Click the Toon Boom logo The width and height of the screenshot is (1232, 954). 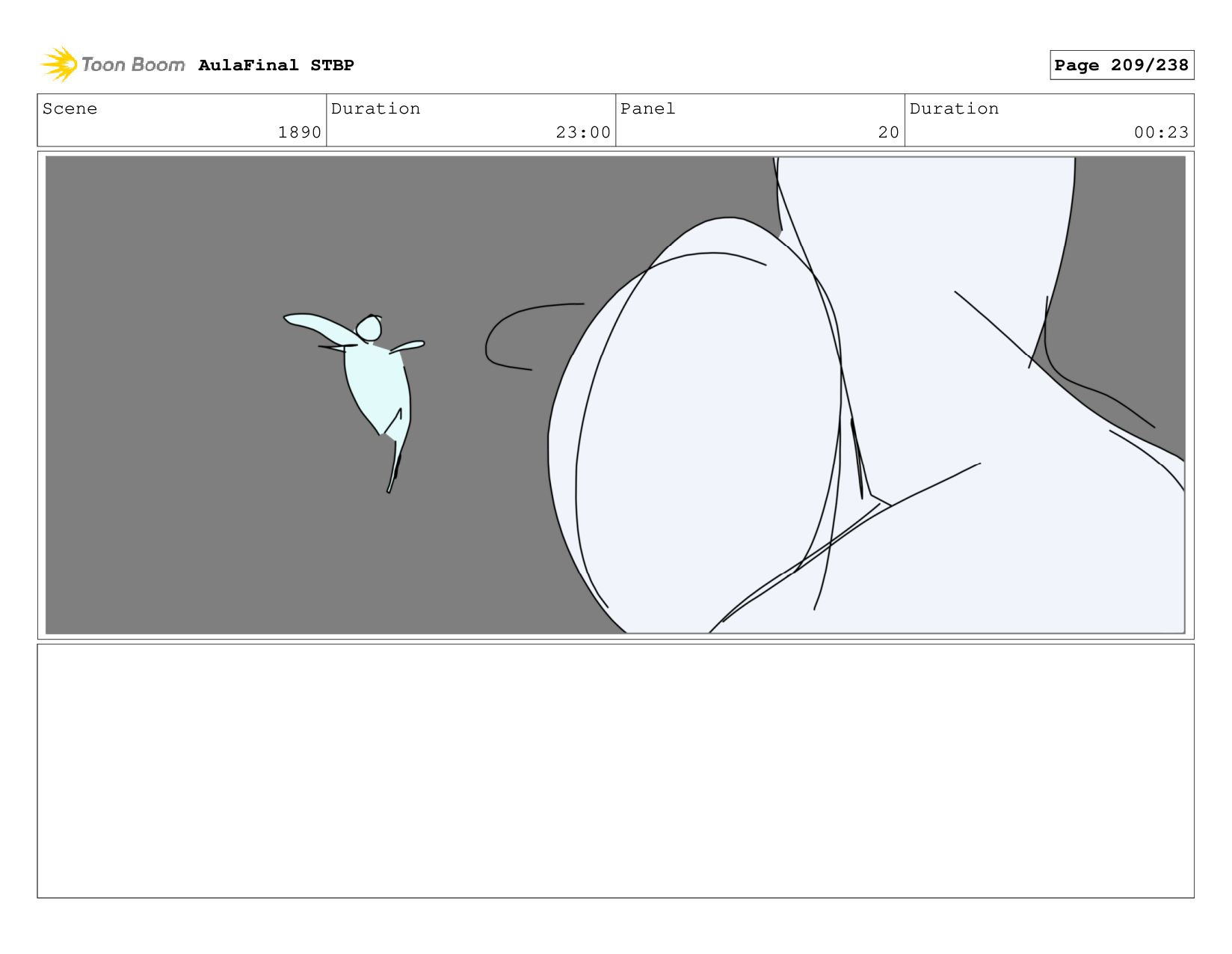pyautogui.click(x=113, y=65)
